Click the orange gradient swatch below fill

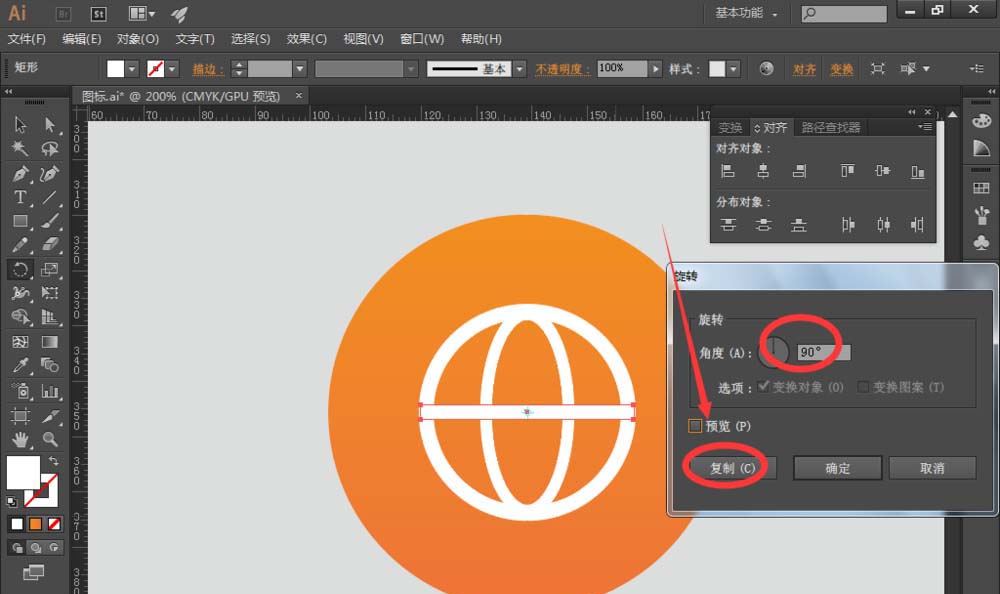coord(35,524)
